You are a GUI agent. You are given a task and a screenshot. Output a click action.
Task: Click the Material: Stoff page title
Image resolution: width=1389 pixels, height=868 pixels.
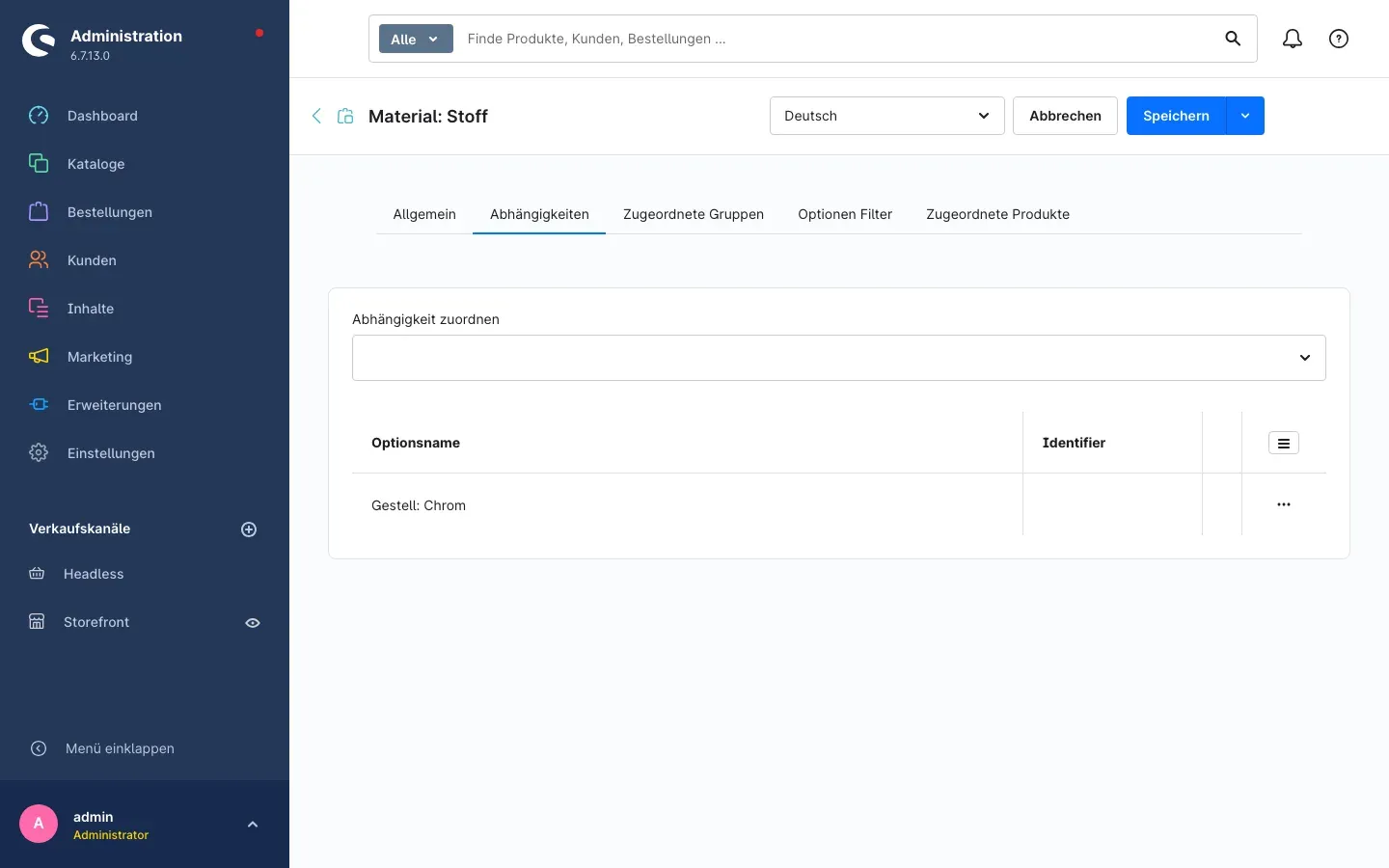428,116
